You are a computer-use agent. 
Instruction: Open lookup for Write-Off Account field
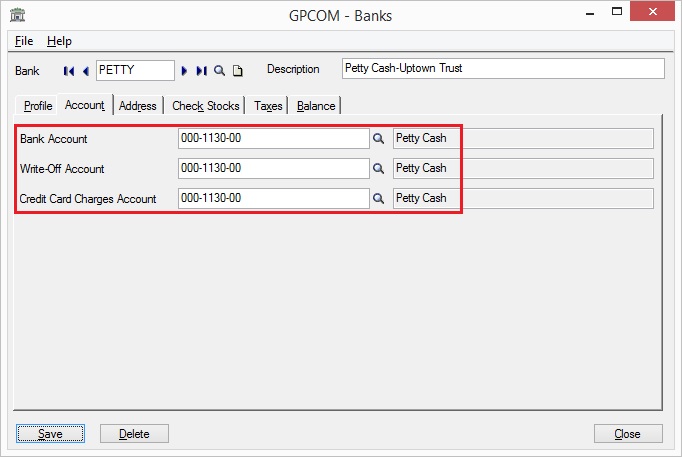click(x=379, y=169)
